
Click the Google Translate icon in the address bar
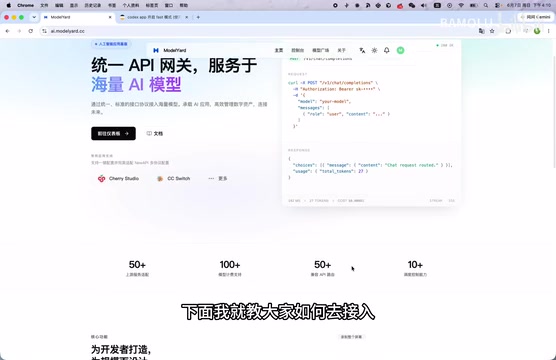click(482, 31)
